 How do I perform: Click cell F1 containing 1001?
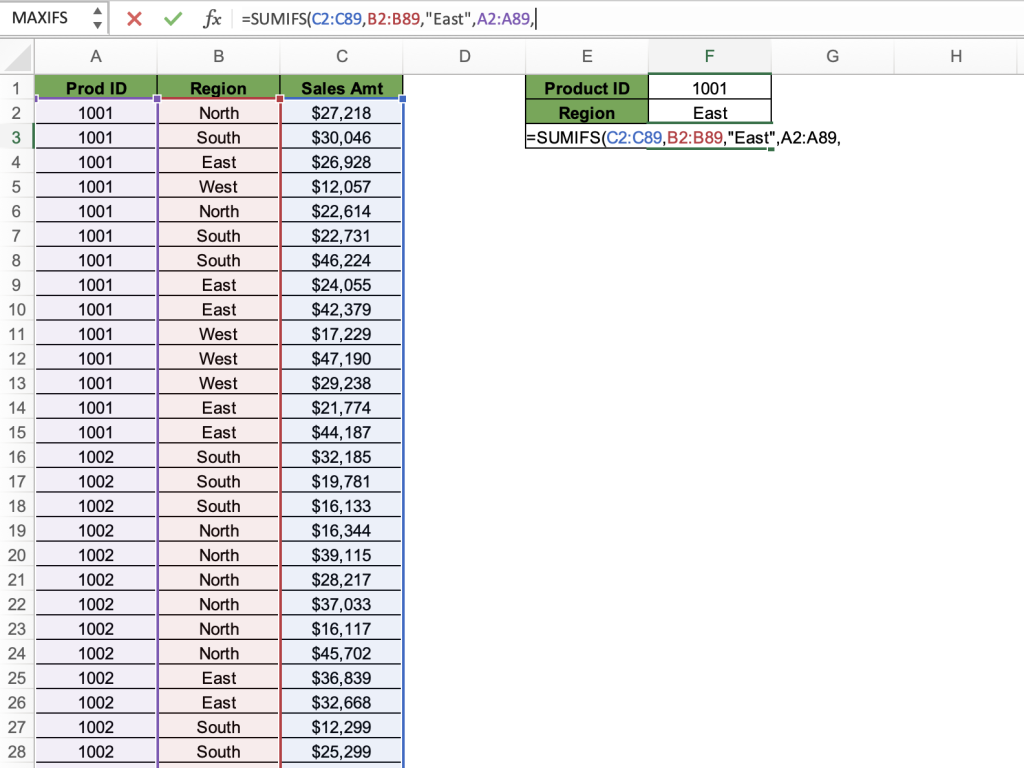click(709, 88)
